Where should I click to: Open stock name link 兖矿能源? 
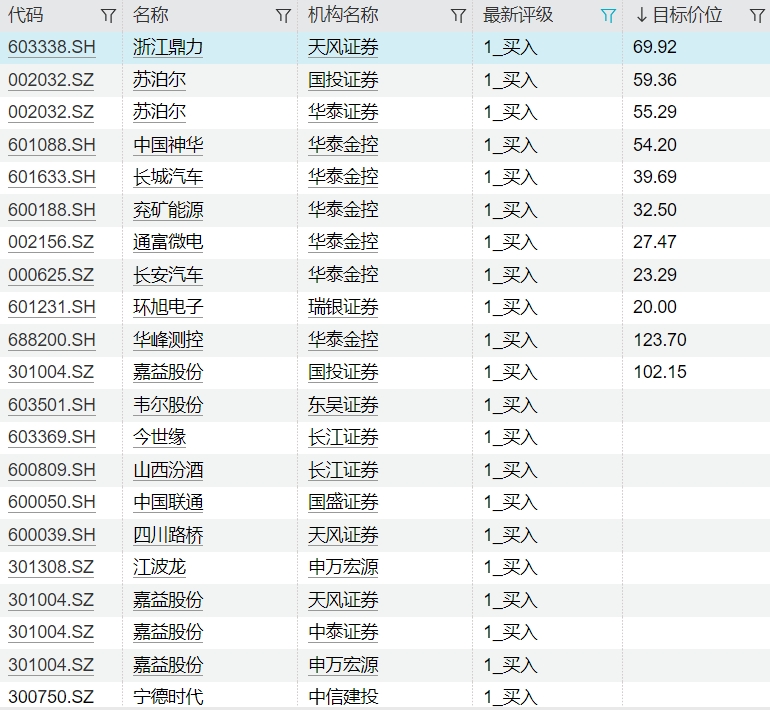coord(168,210)
